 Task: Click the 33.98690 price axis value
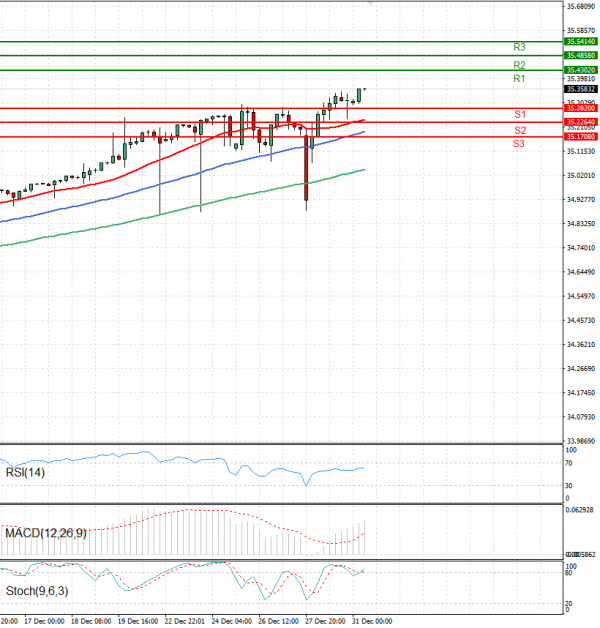tap(581, 441)
